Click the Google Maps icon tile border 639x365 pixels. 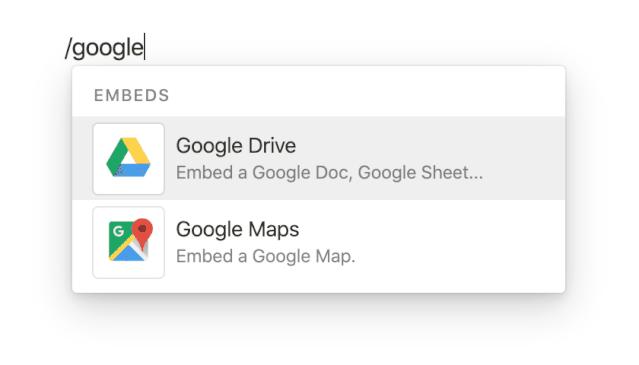tap(129, 208)
